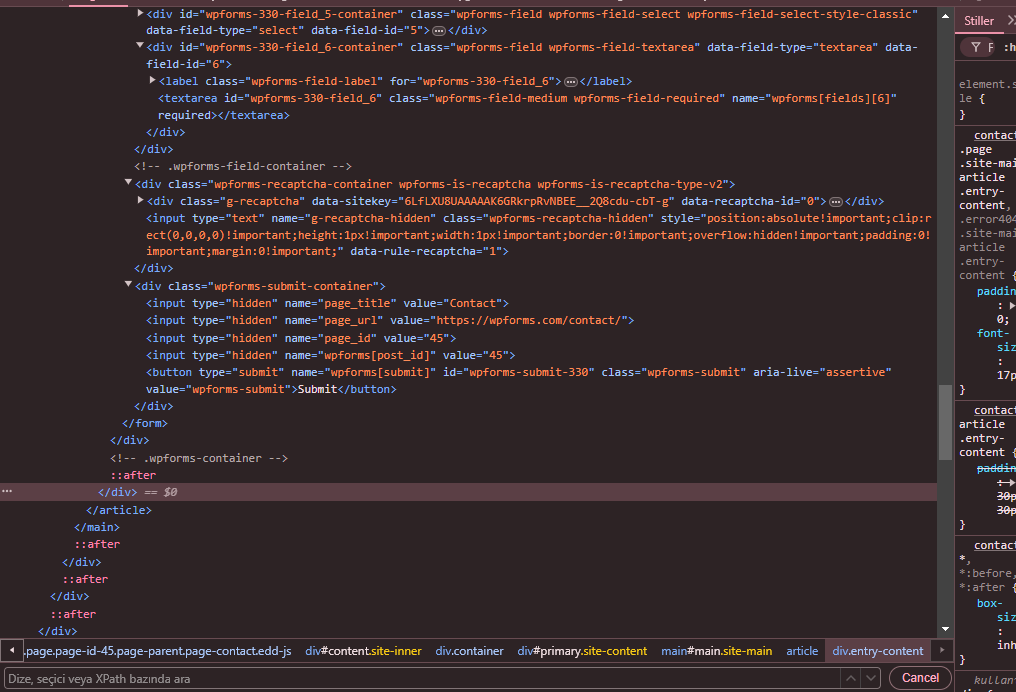Expand the wpforms-330-field_5-container div
The width and height of the screenshot is (1016, 692).
click(x=140, y=13)
